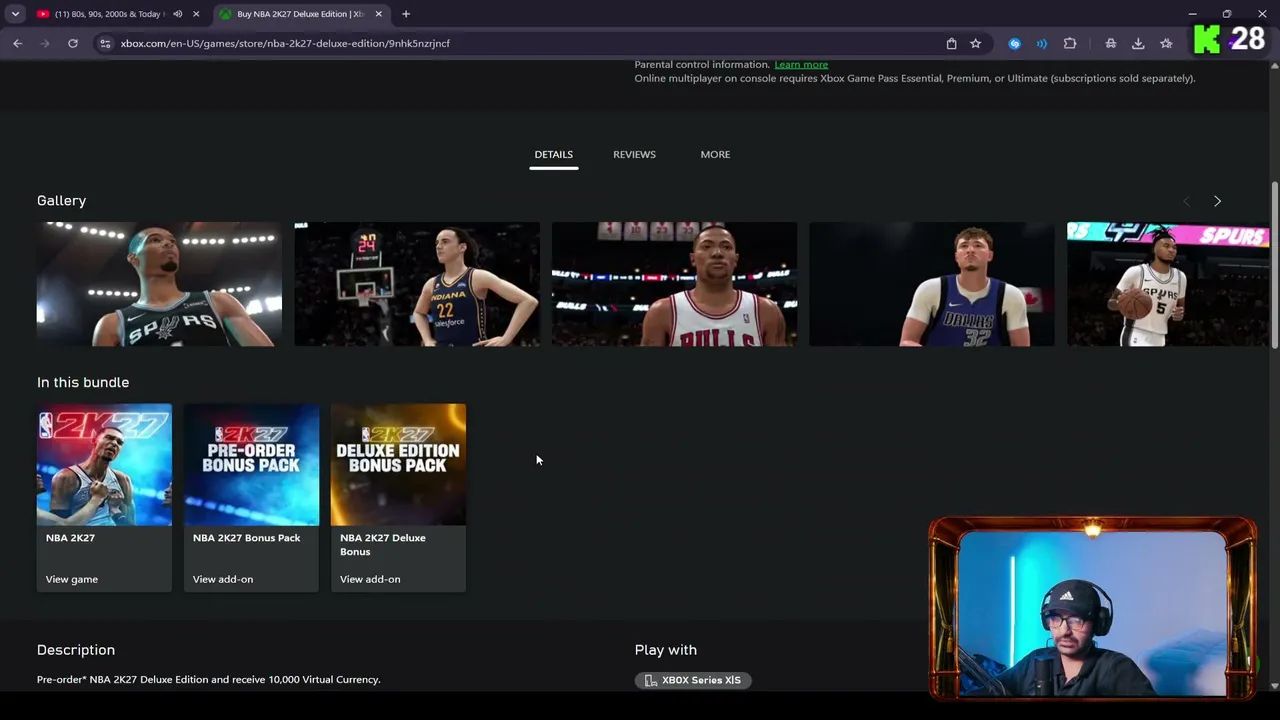Open the Extensions puzzle-piece menu
Image resolution: width=1280 pixels, height=720 pixels.
(1070, 43)
